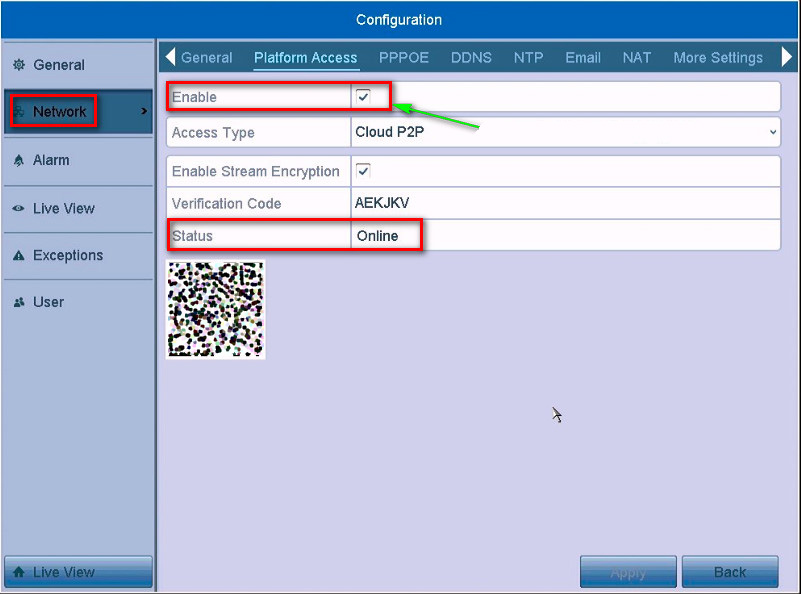Screen dimensions: 801x594
Task: Select the Platform Access tab
Action: pos(305,58)
